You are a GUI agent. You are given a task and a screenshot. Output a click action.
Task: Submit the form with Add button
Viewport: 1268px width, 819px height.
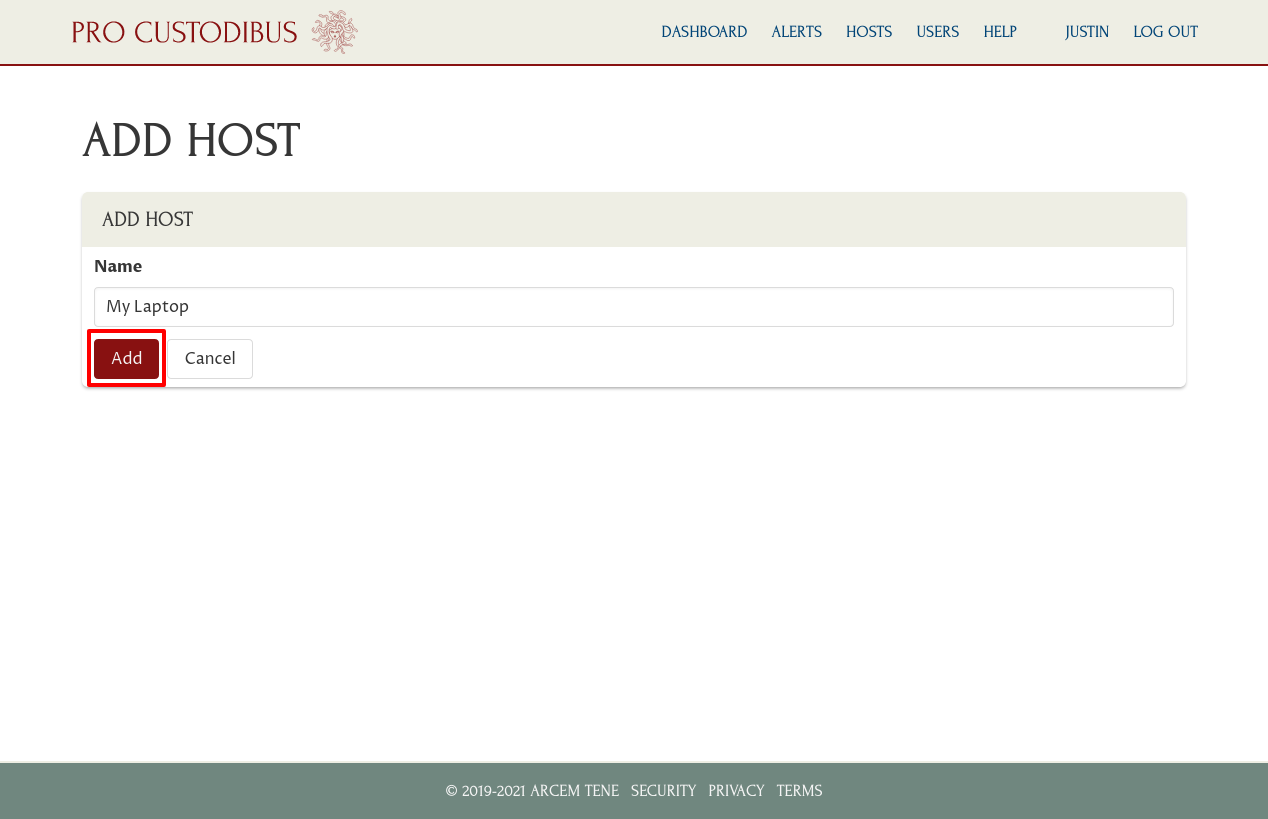[x=126, y=359]
